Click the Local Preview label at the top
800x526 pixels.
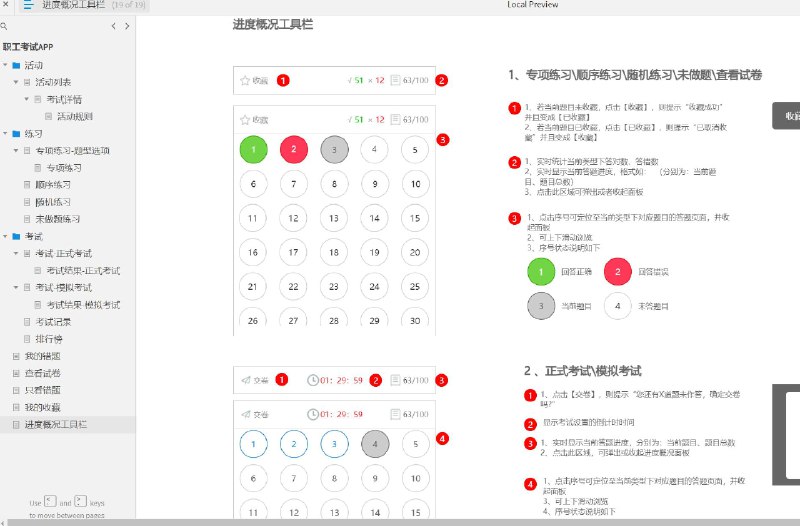click(x=533, y=5)
